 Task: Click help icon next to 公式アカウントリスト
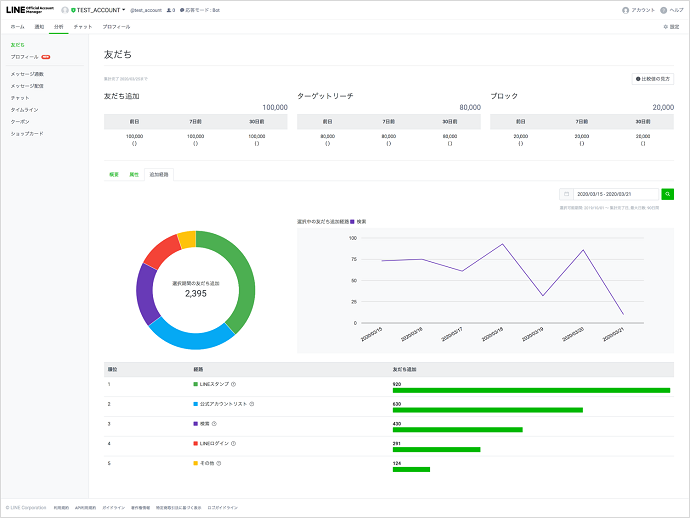[x=250, y=403]
